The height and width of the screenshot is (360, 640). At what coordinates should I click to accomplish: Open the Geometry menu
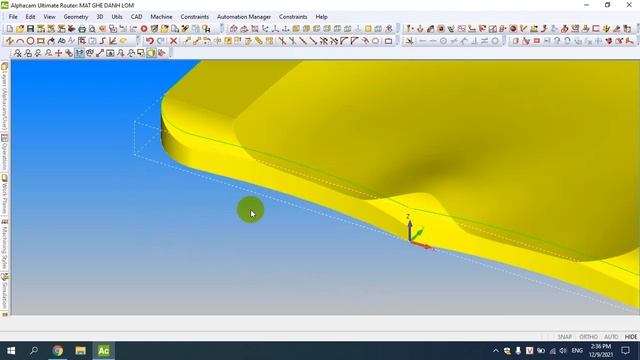pos(76,17)
